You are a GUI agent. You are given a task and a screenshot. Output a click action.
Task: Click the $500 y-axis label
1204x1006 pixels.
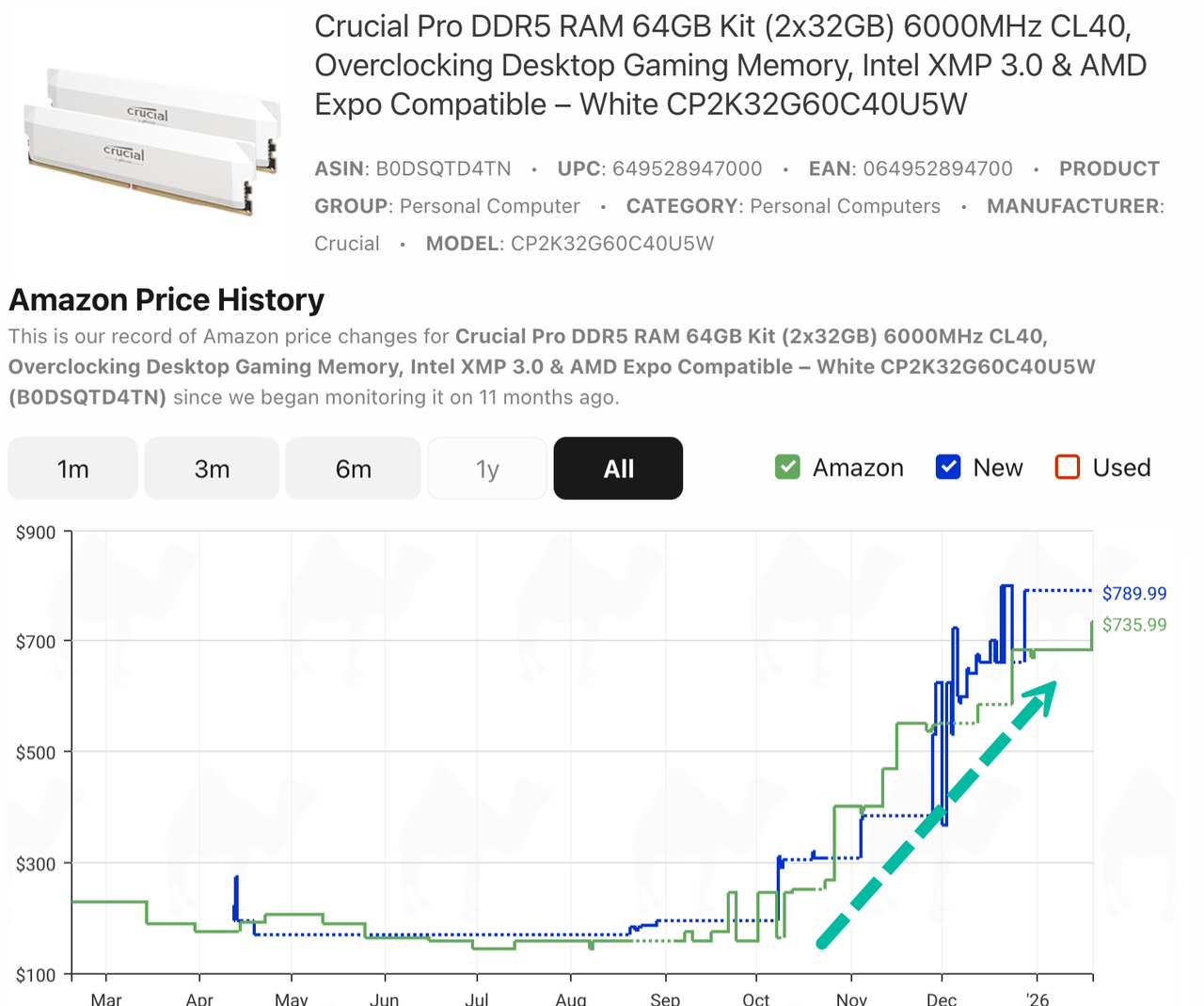(x=36, y=753)
